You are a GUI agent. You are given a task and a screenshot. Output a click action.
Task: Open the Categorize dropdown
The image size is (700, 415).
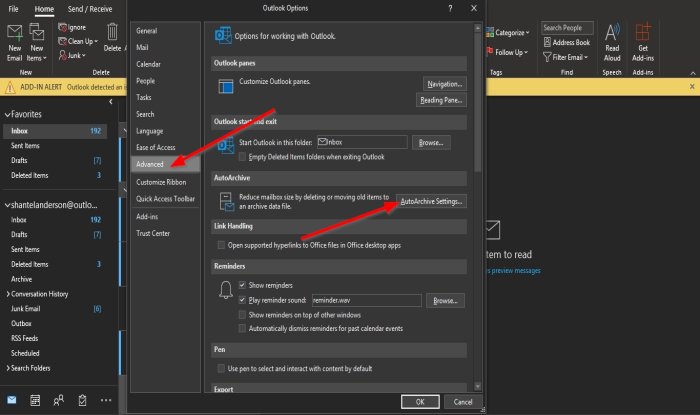(x=508, y=32)
